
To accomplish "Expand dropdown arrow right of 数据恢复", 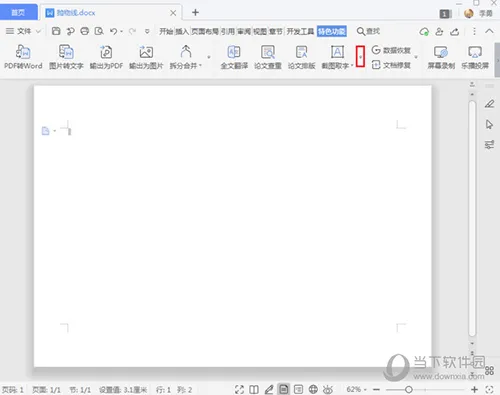I will click(416, 57).
